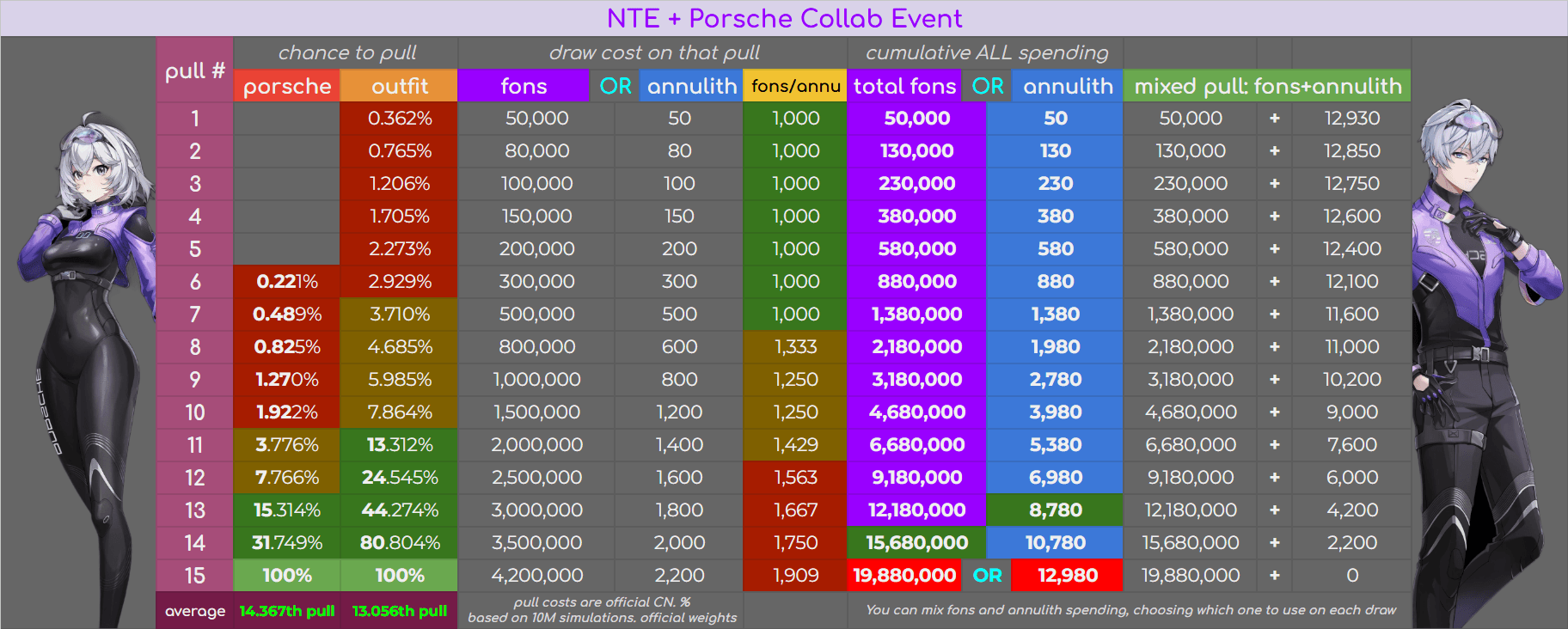This screenshot has height=629, width=1568.
Task: Click the "pull costs are official CN" footnote
Action: click(602, 610)
